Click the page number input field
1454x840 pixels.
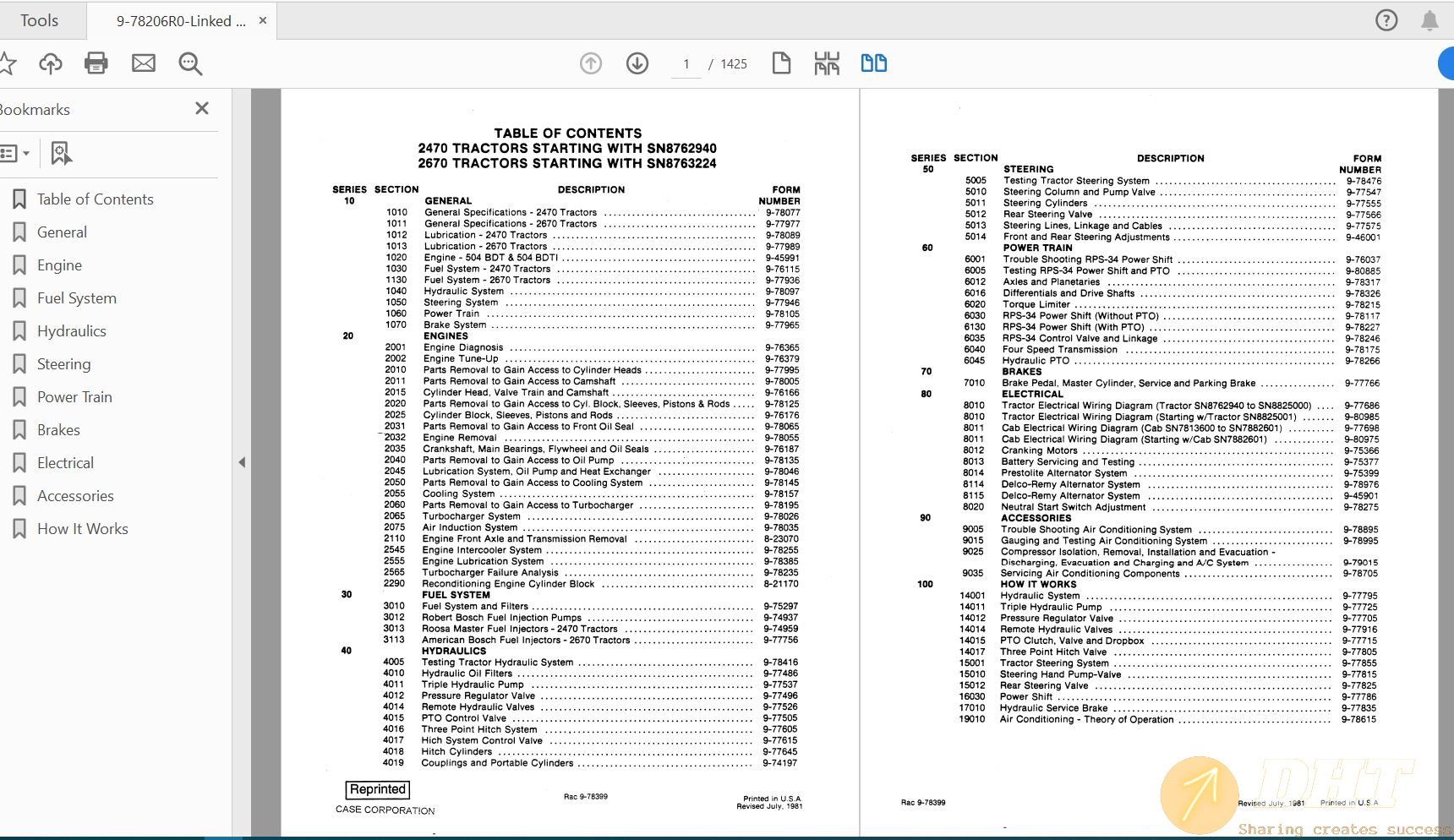[686, 63]
